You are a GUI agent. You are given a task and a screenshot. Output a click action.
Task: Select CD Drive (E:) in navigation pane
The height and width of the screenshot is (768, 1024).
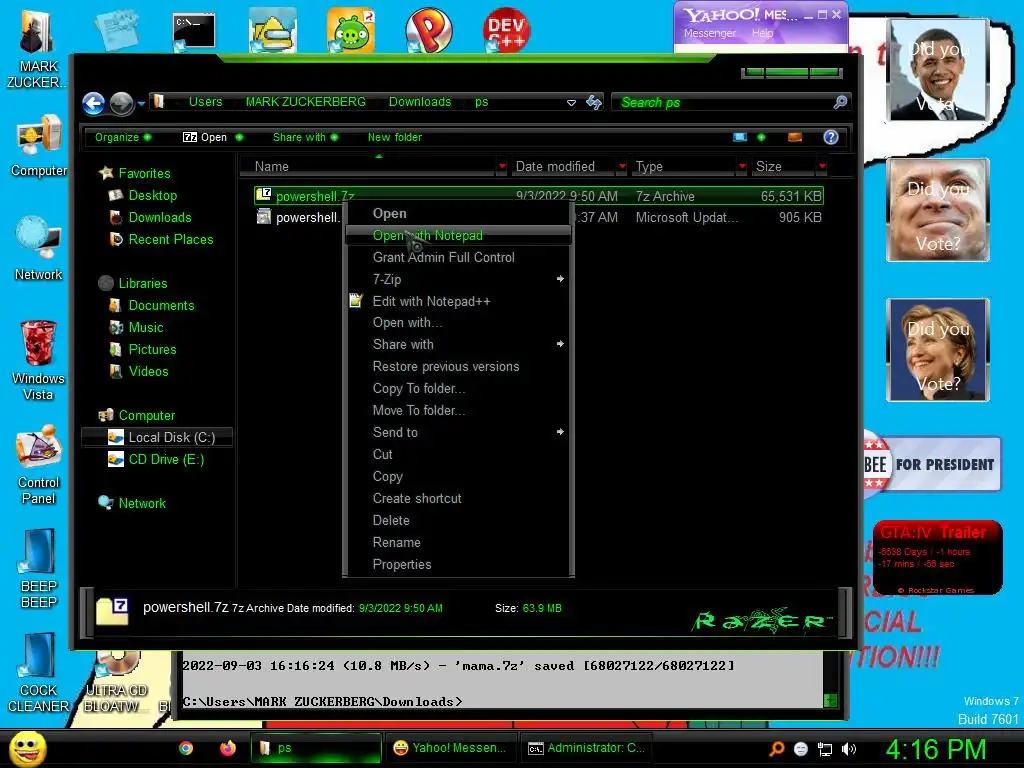165,460
